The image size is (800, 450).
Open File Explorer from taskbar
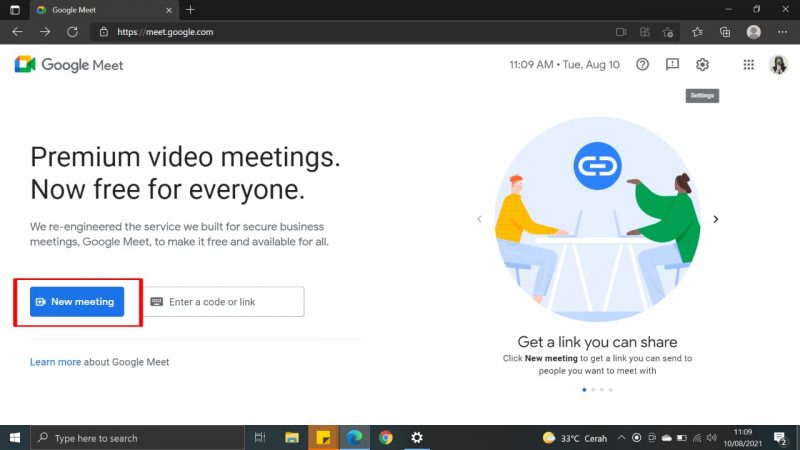(292, 438)
